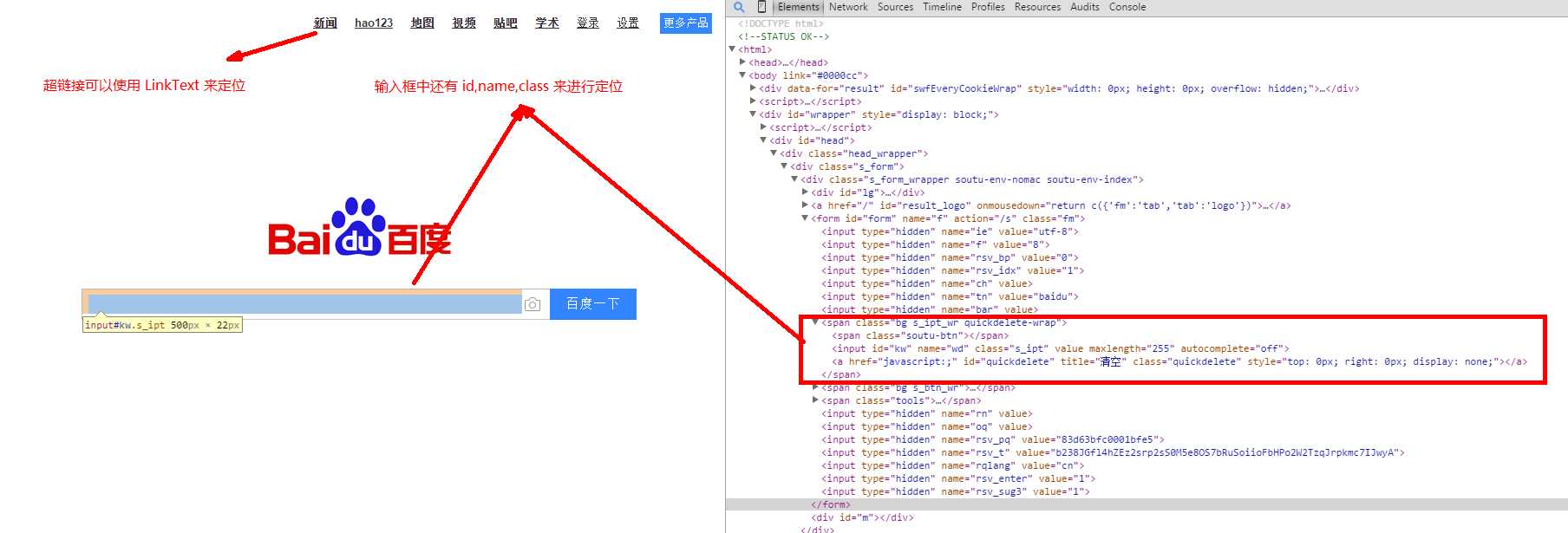The image size is (1568, 533).
Task: Open the Profiles tab
Action: coord(988,7)
